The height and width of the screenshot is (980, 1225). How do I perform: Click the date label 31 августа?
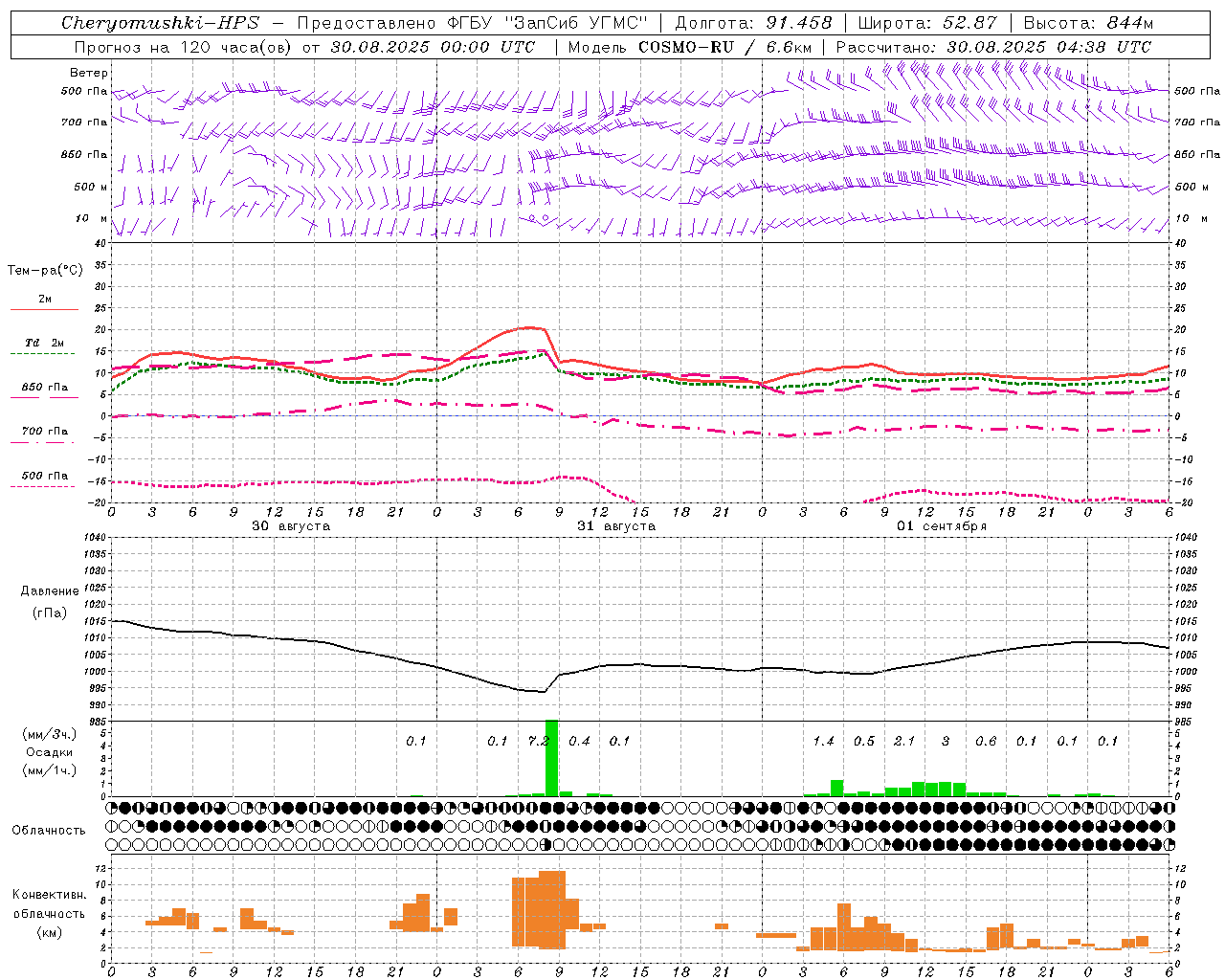[616, 526]
